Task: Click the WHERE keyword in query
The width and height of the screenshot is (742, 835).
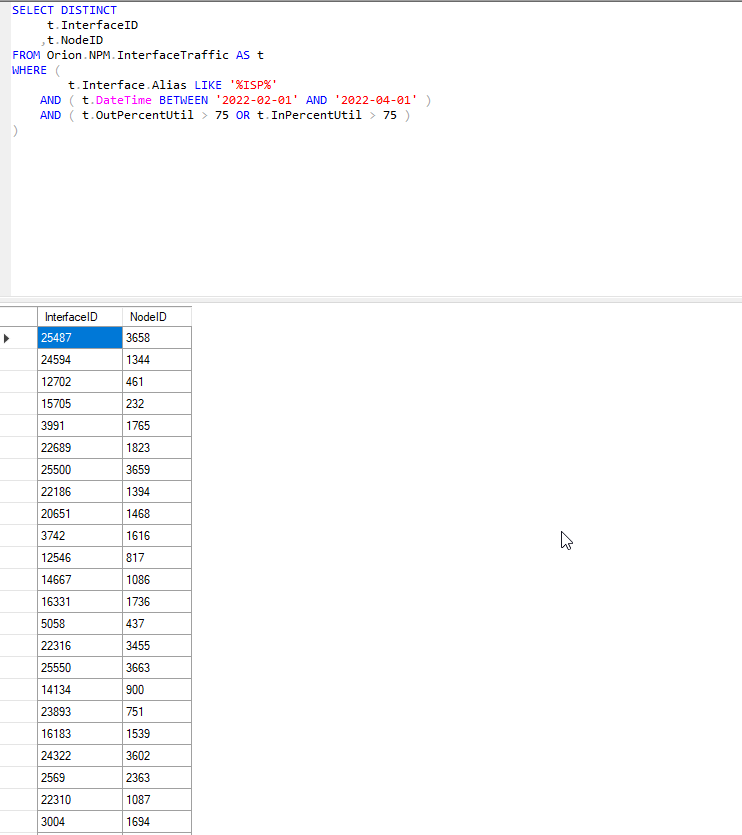Action: point(29,70)
